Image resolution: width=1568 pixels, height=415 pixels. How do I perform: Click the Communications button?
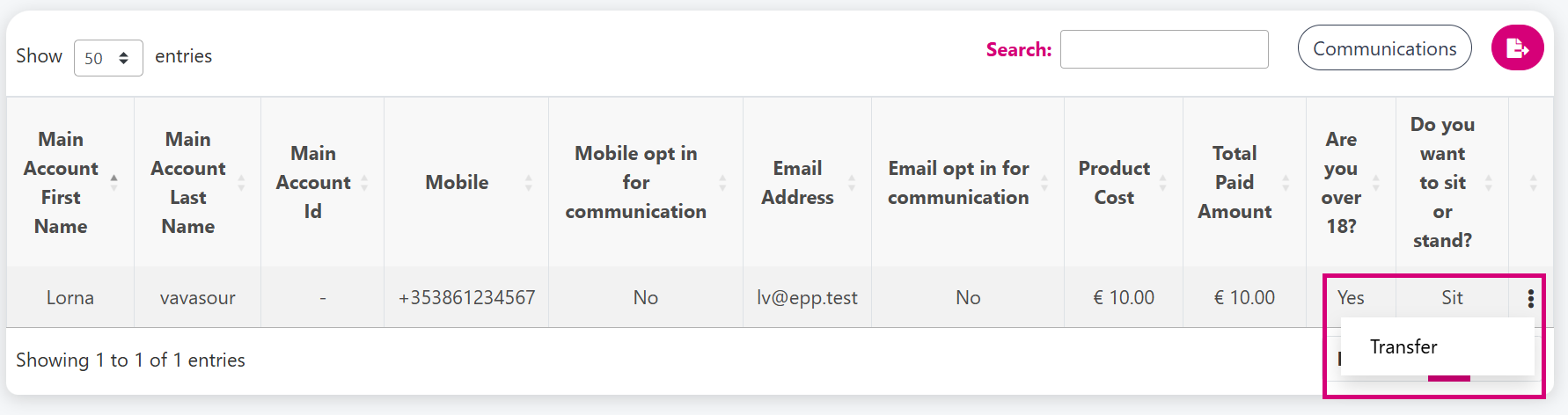(x=1384, y=48)
